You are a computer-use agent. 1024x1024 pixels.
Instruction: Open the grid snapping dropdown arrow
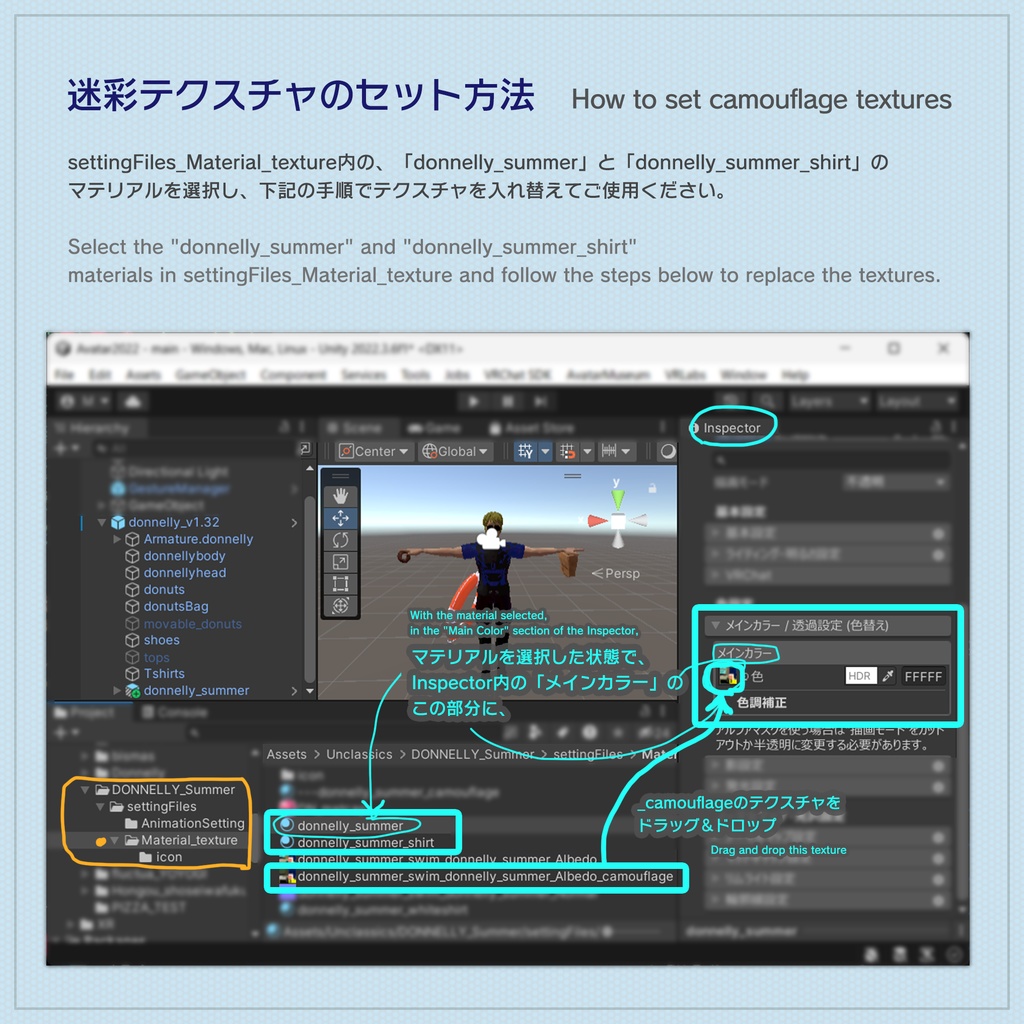(x=545, y=451)
